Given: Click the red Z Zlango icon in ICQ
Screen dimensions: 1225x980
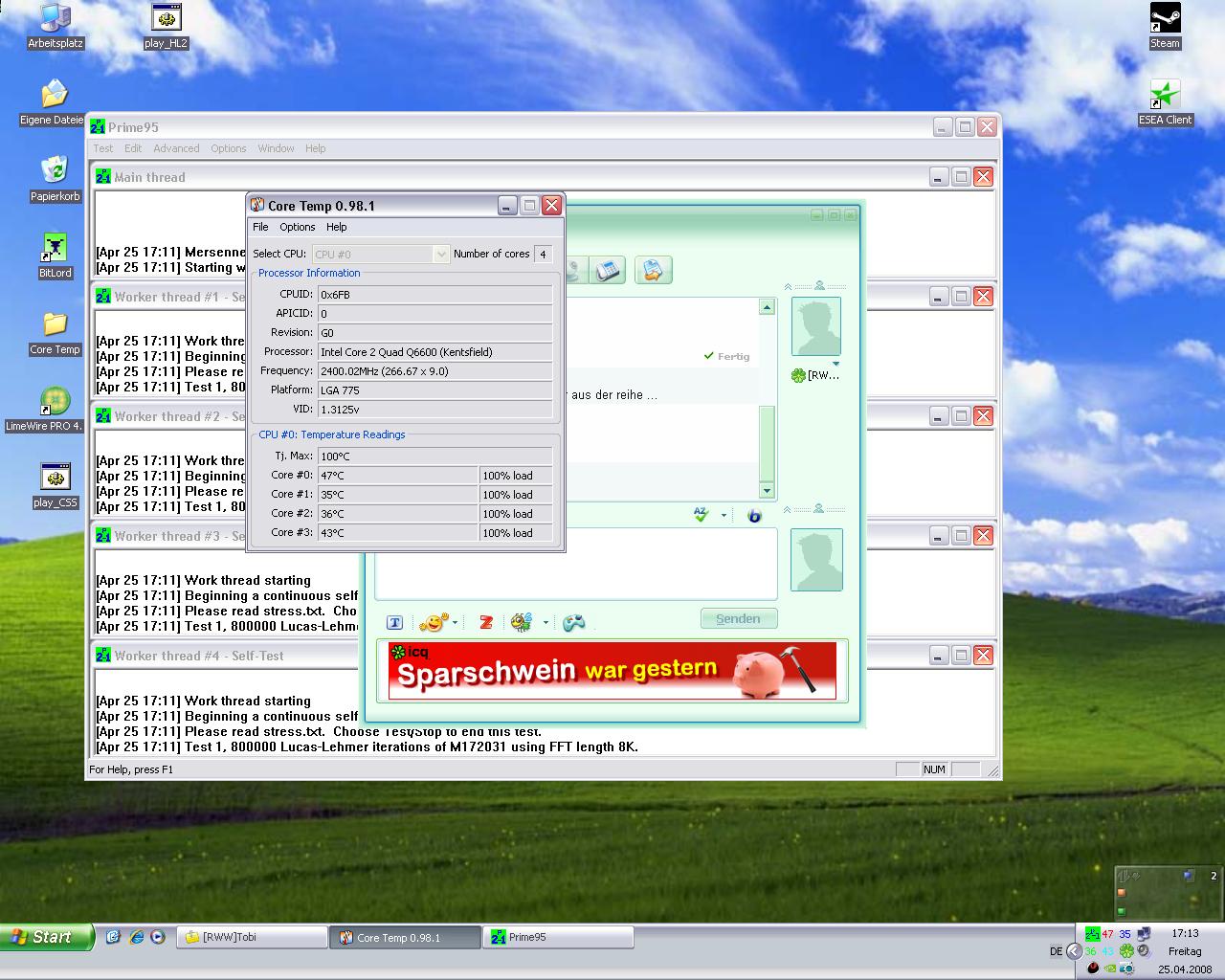Looking at the screenshot, I should click(x=486, y=622).
